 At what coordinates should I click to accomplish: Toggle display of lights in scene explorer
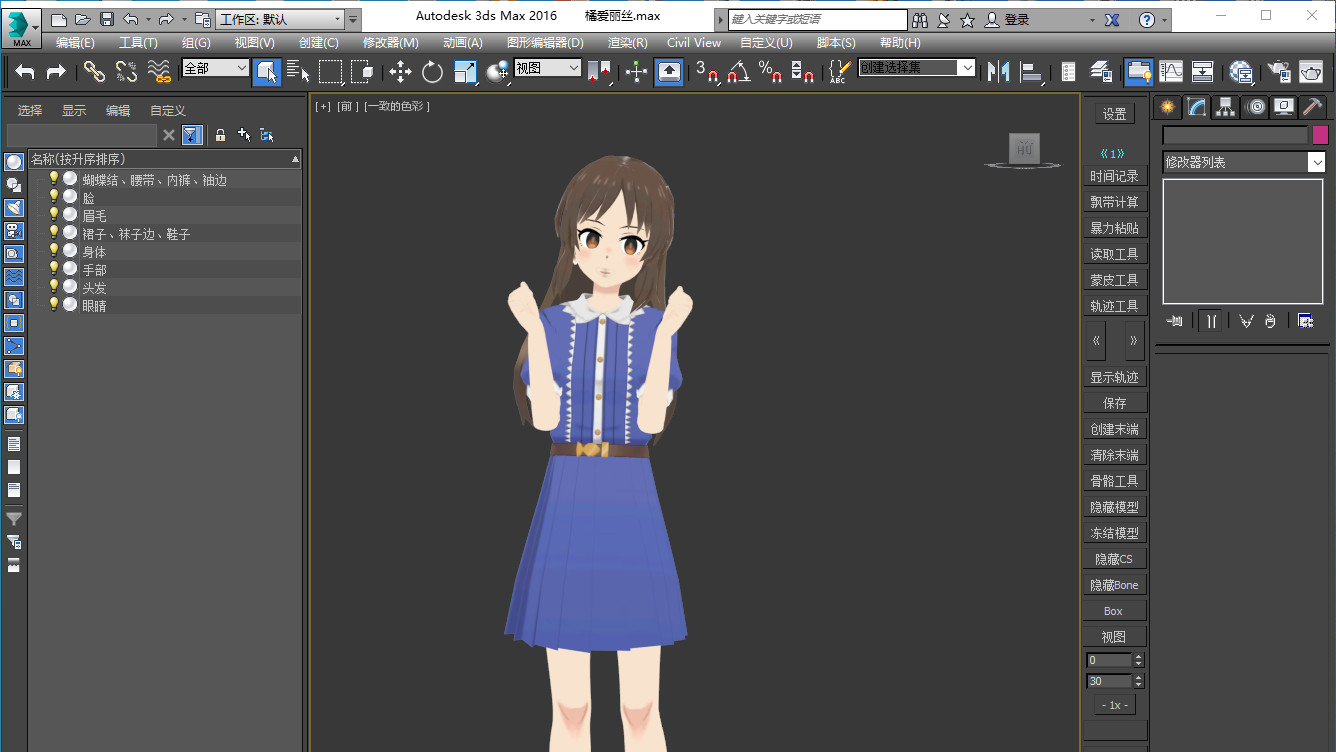[x=14, y=207]
